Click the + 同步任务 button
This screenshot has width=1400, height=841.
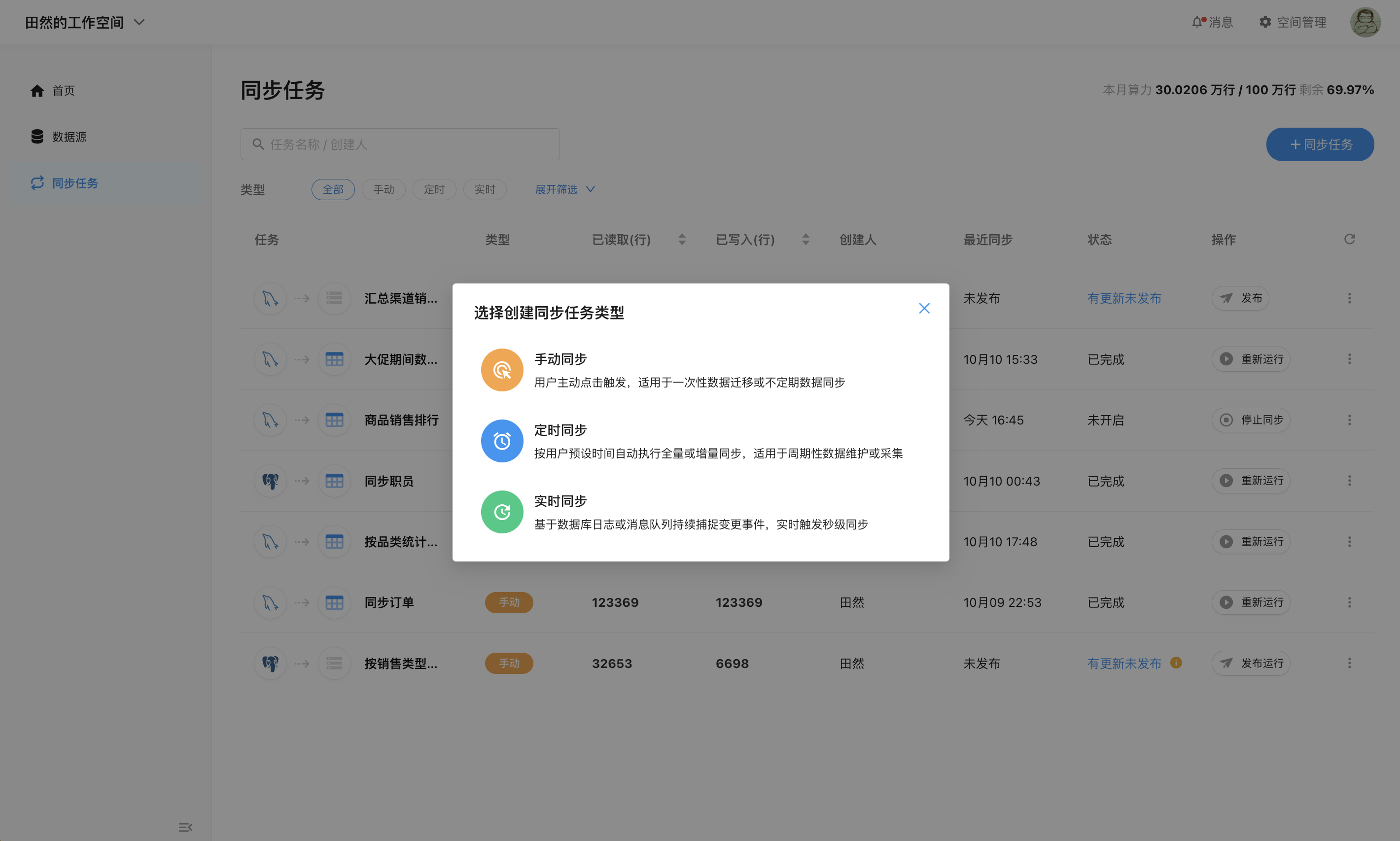point(1320,144)
